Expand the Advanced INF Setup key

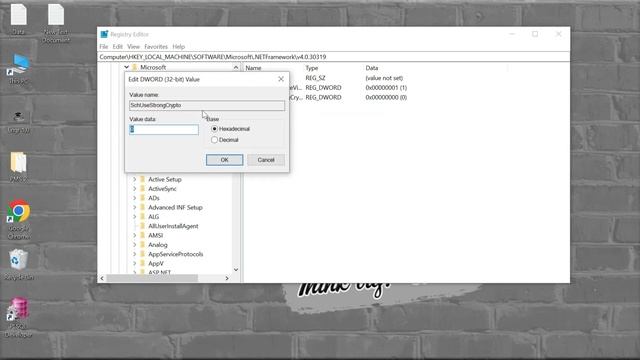pyautogui.click(x=135, y=207)
